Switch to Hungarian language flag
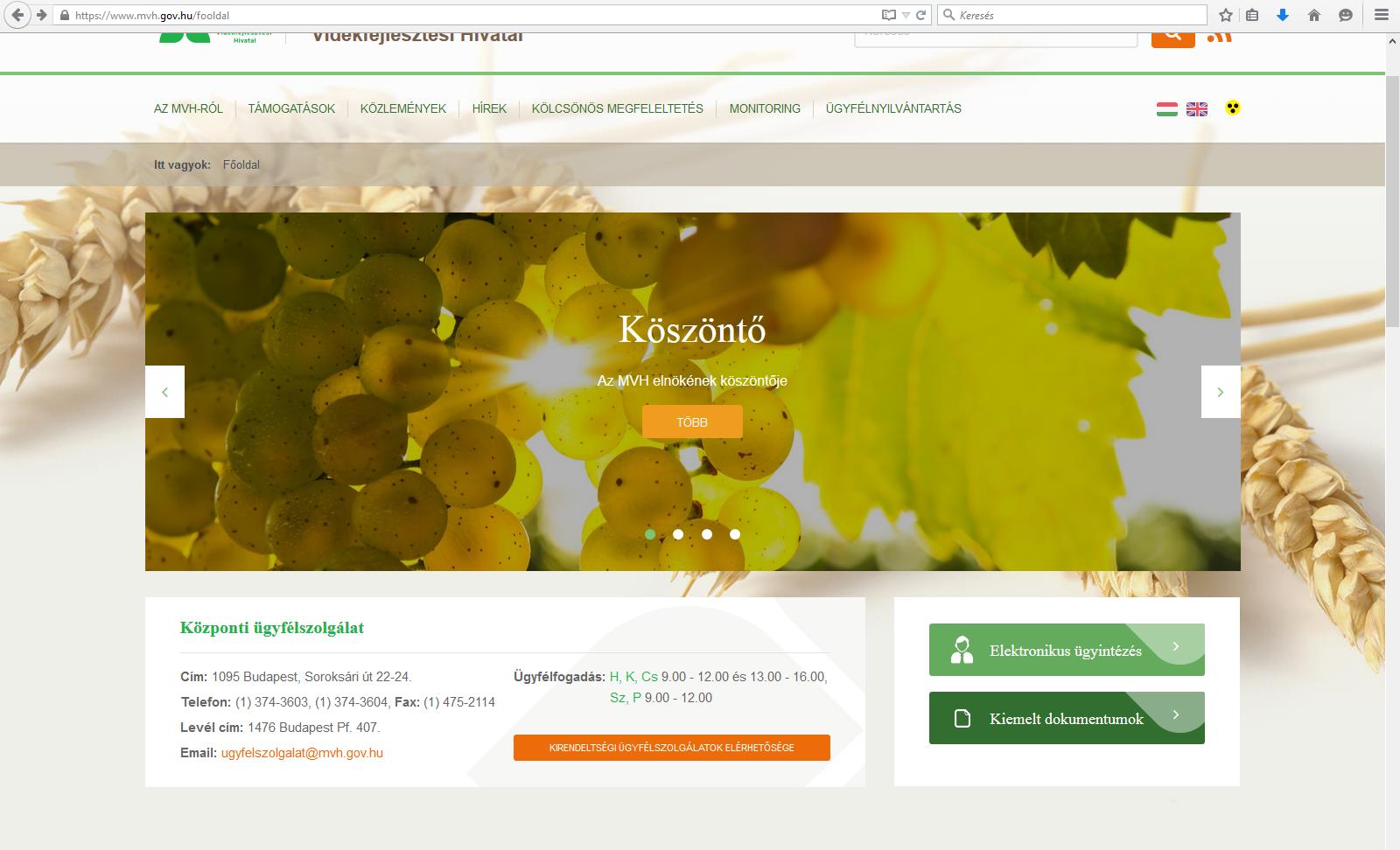This screenshot has height=850, width=1400. coord(1166,109)
